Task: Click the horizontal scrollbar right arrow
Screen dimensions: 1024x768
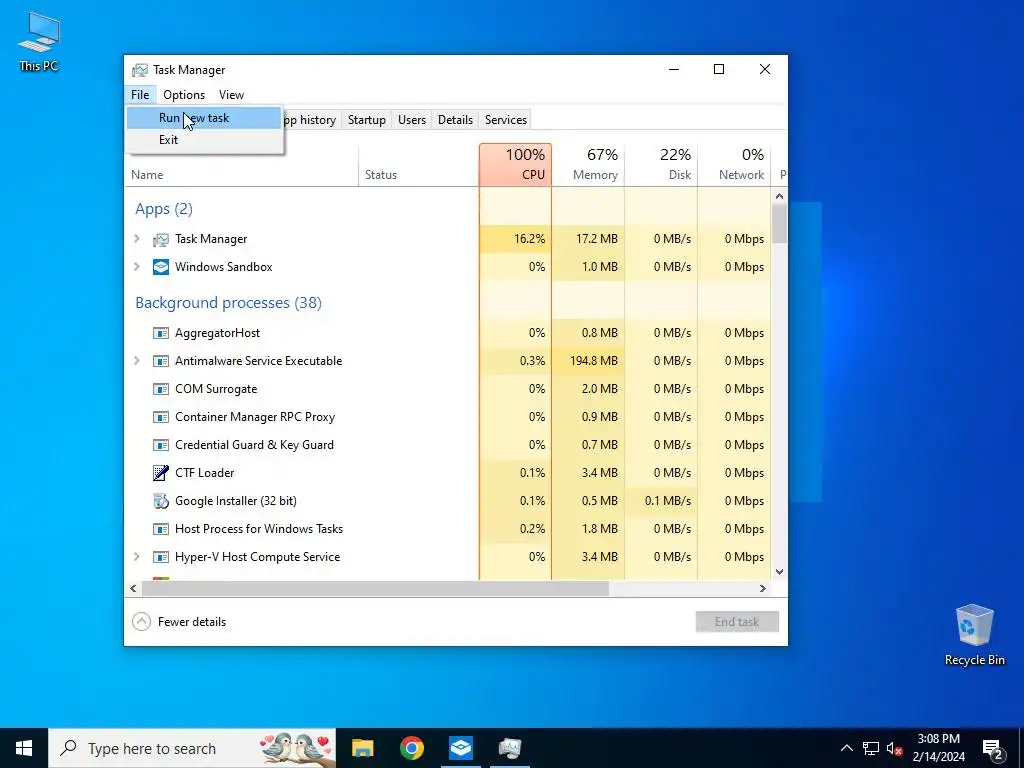Action: (x=762, y=588)
